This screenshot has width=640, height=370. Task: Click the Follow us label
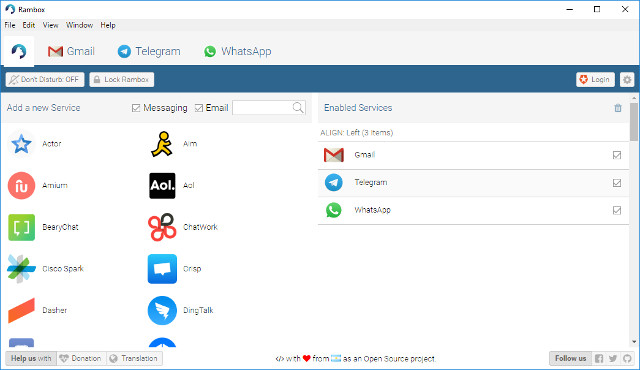pos(570,359)
